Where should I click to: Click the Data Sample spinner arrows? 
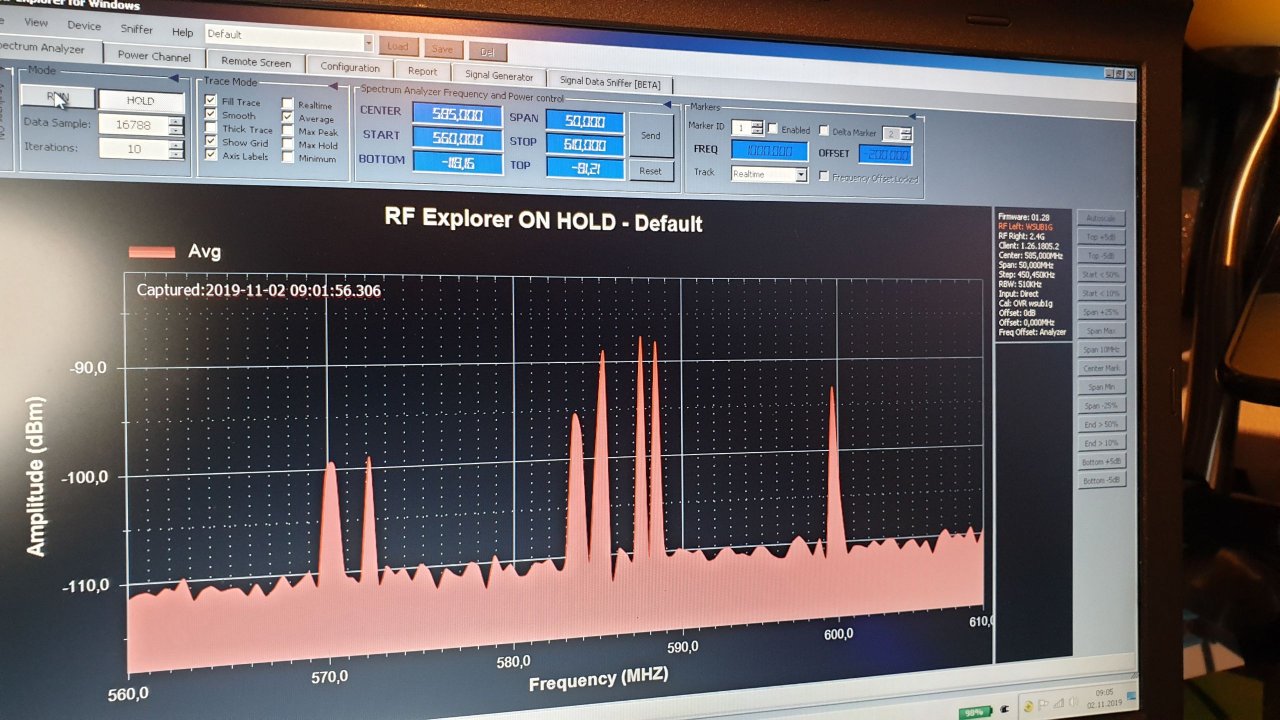[176, 125]
